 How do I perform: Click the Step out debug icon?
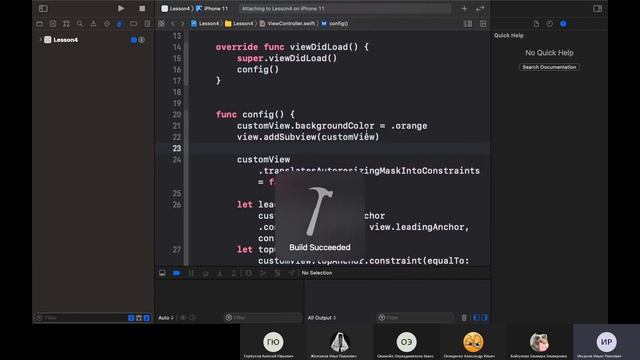click(x=234, y=273)
